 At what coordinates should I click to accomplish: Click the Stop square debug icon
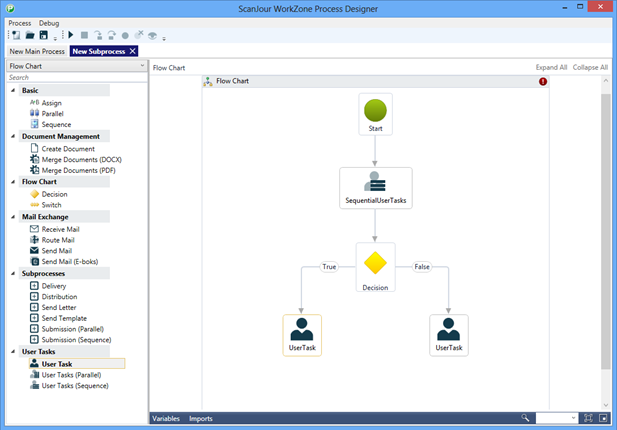(84, 35)
